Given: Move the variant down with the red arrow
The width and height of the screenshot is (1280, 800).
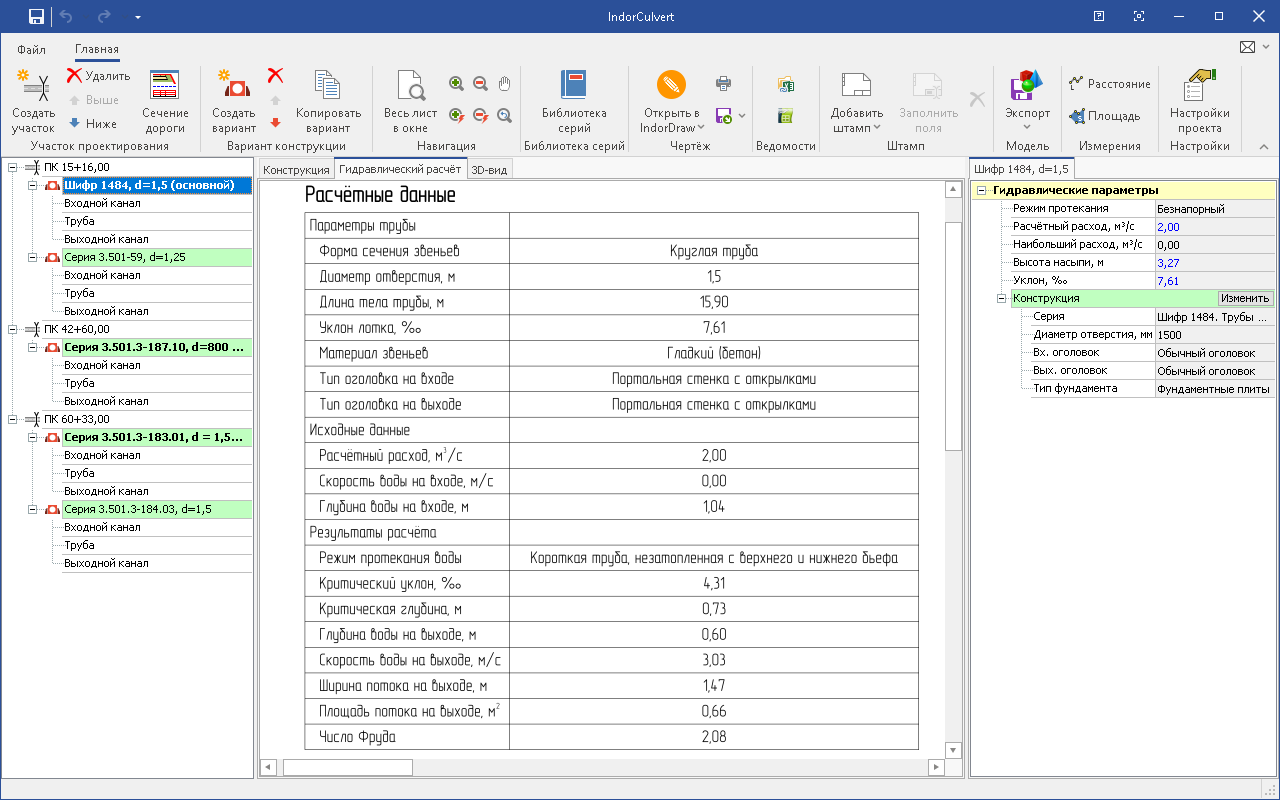Looking at the screenshot, I should point(275,123).
